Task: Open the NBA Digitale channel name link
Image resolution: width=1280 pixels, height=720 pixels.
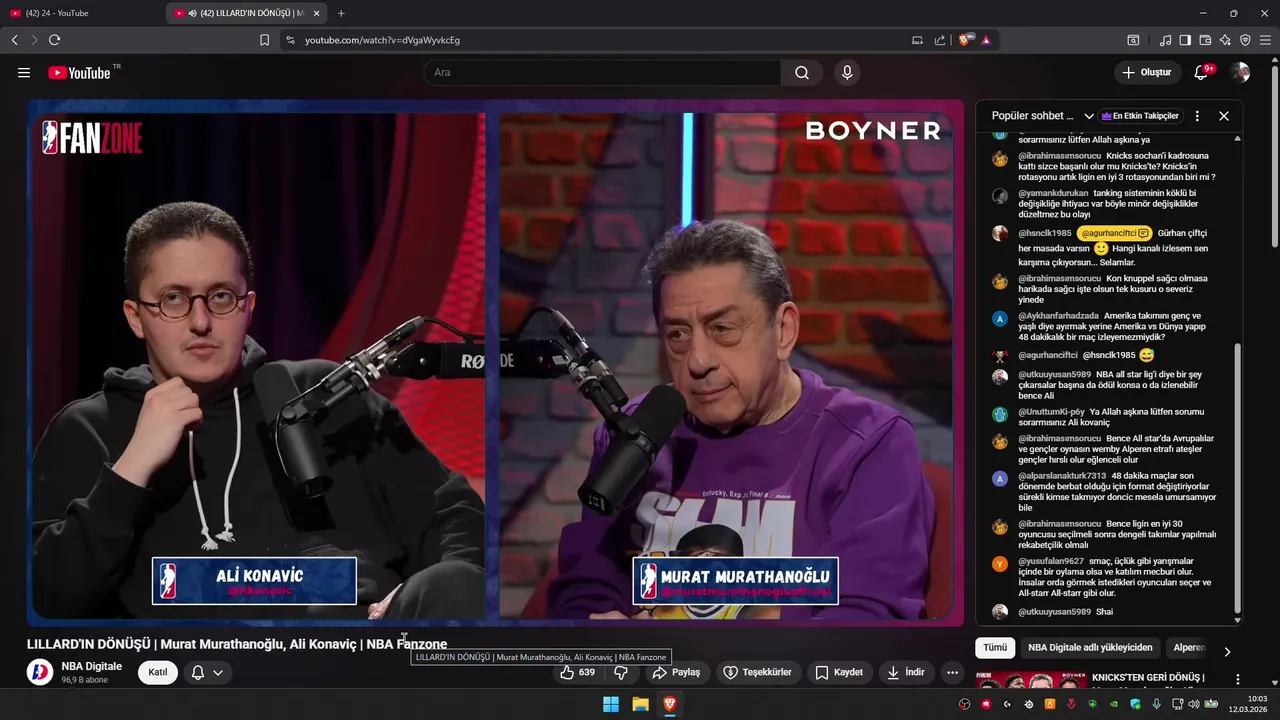Action: [x=91, y=666]
